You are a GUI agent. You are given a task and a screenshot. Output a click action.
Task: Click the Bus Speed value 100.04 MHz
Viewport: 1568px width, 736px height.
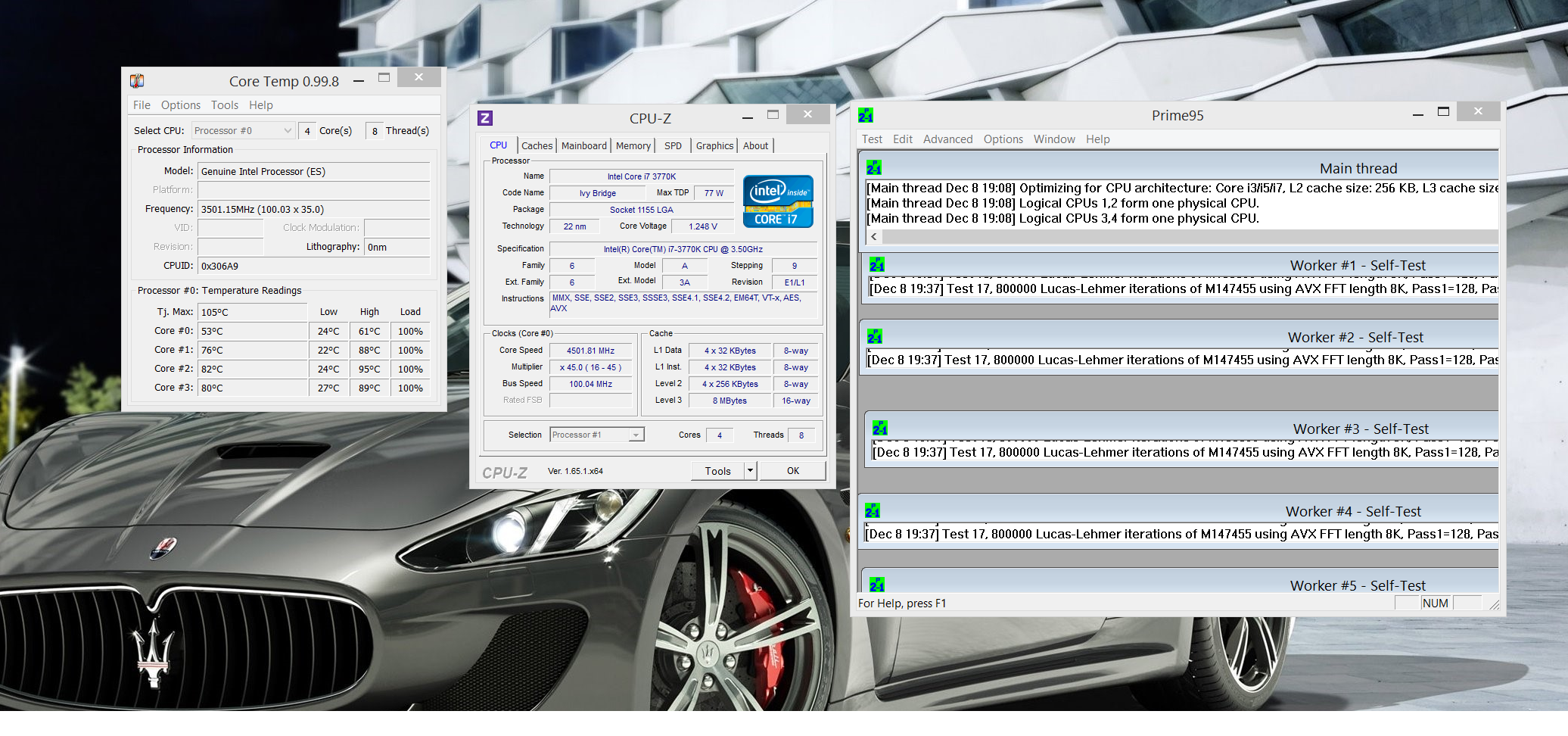click(591, 384)
